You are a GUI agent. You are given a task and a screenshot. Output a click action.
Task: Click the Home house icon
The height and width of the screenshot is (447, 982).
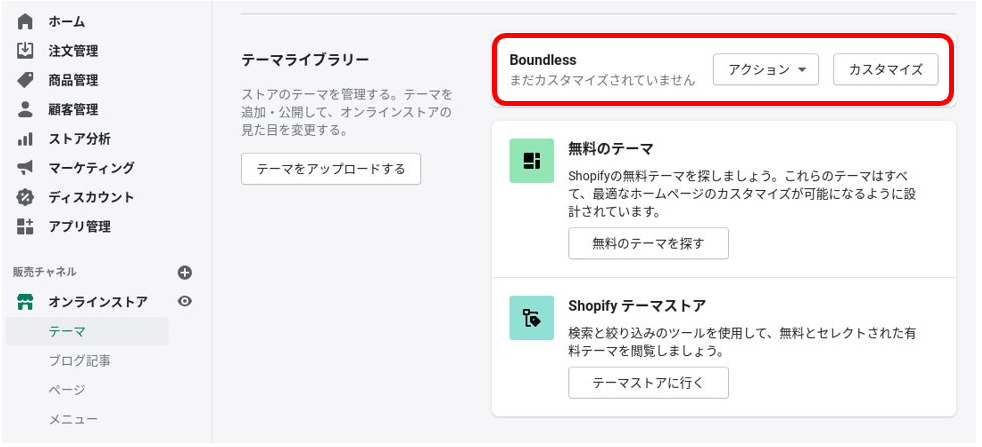[25, 22]
